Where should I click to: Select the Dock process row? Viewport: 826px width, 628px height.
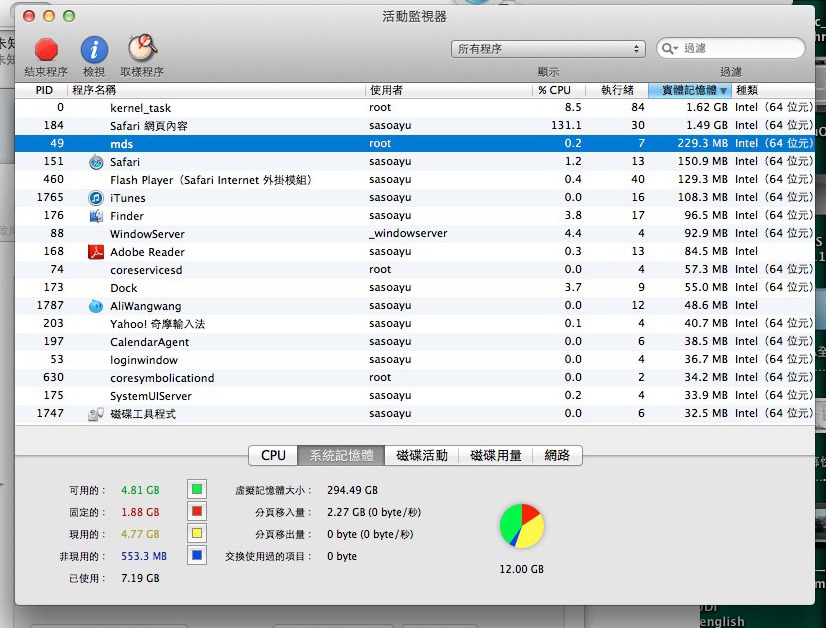[415, 288]
